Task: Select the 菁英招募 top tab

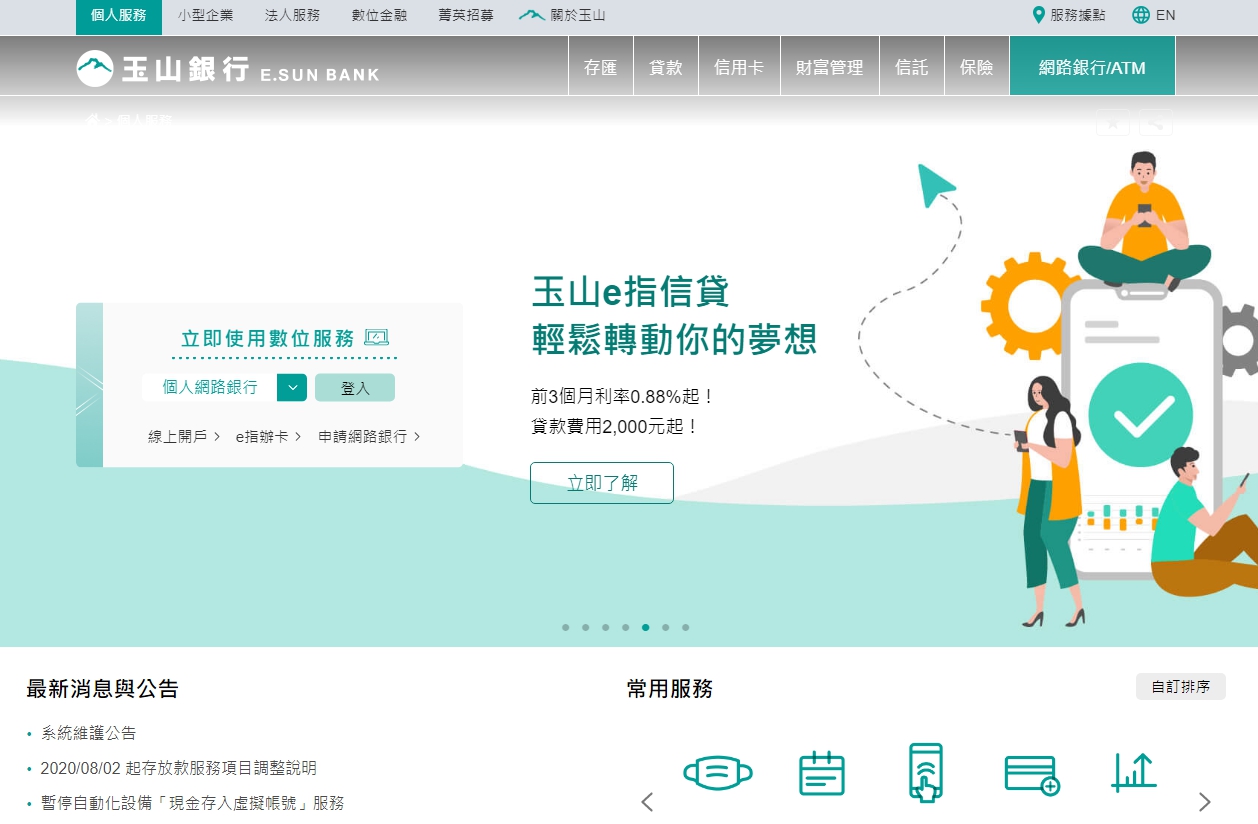Action: (x=466, y=16)
